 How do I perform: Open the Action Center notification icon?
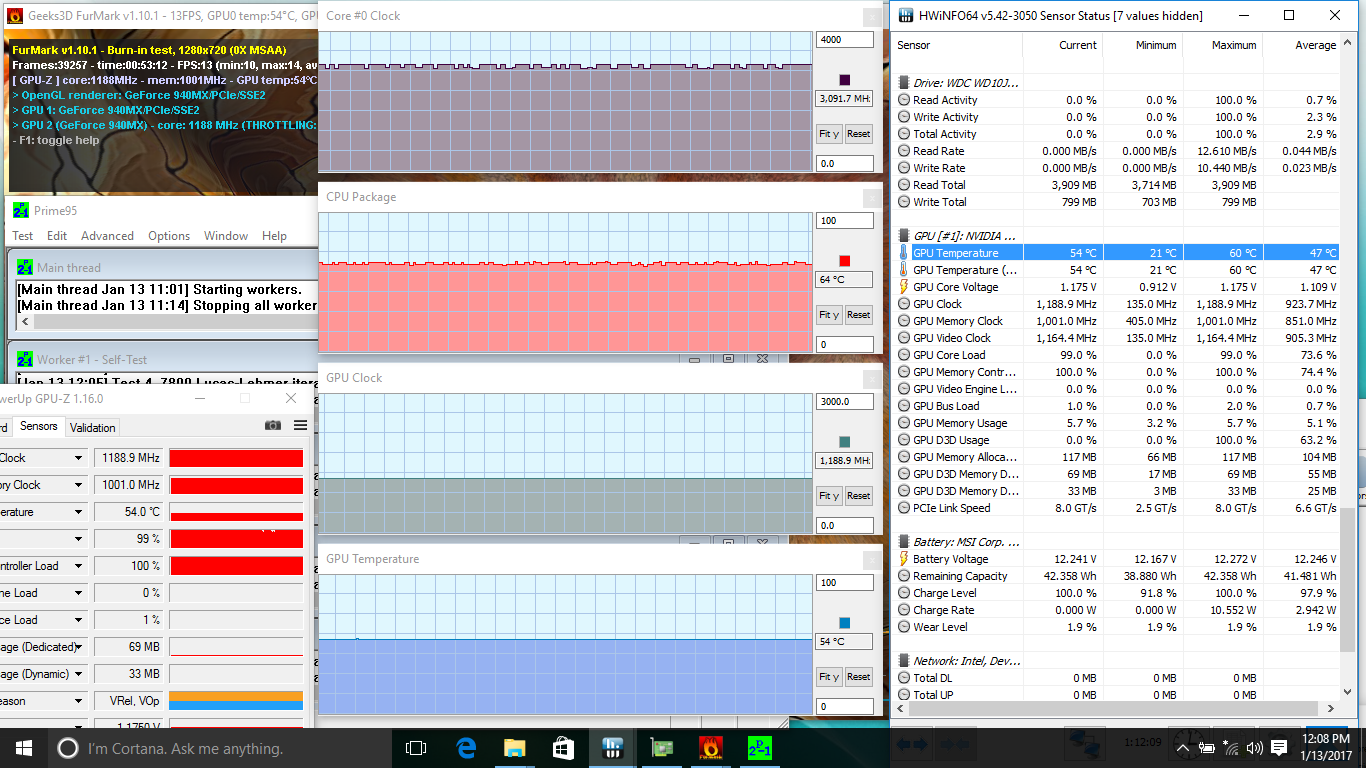[x=1279, y=748]
